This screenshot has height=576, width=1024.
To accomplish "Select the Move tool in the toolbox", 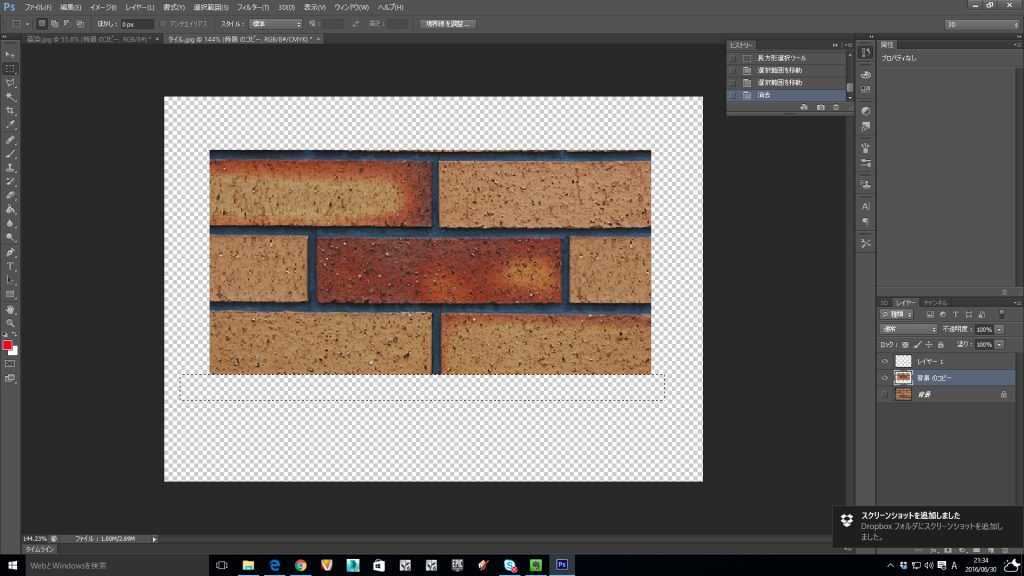I will tap(10, 54).
